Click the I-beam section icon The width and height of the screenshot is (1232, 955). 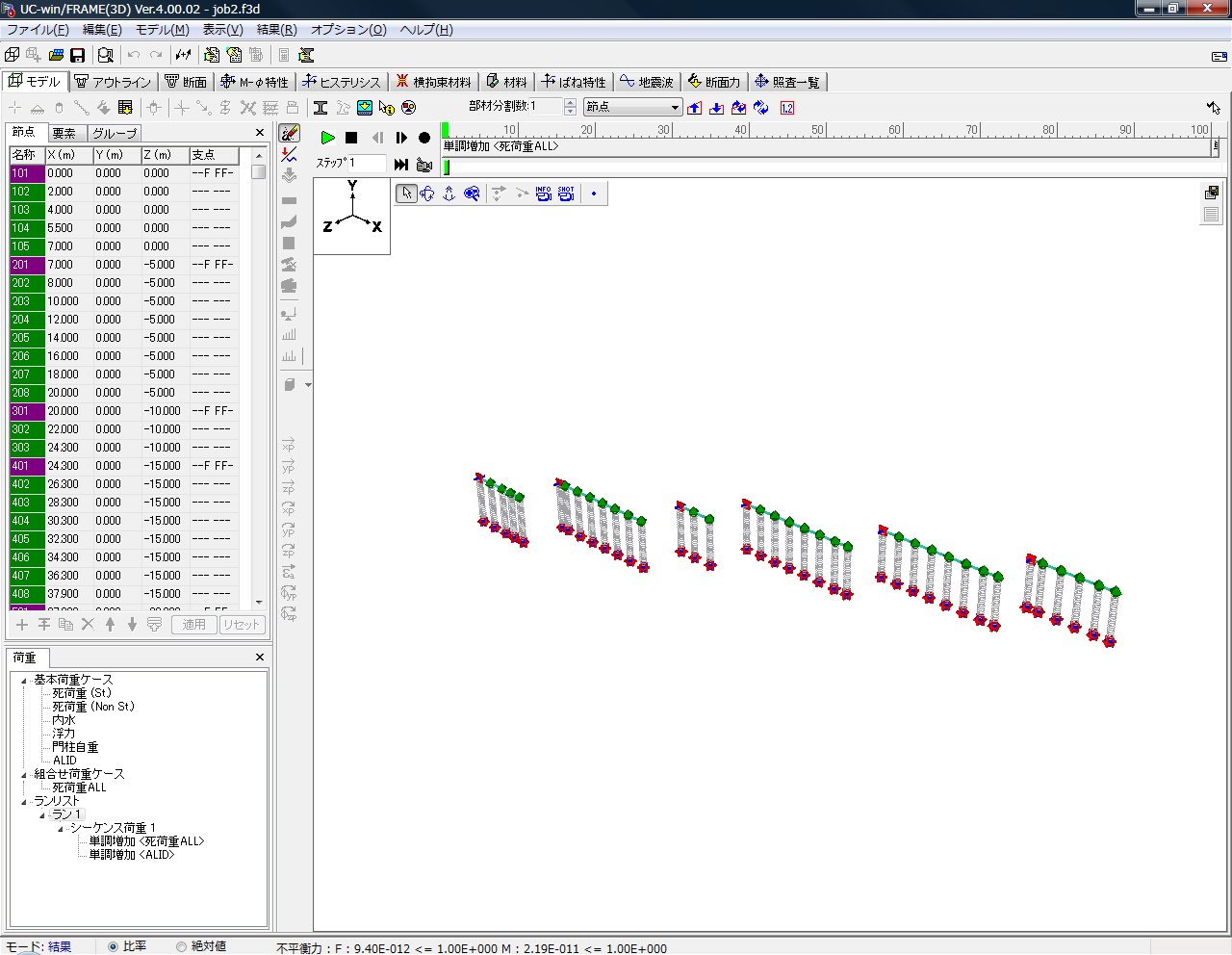[x=321, y=108]
